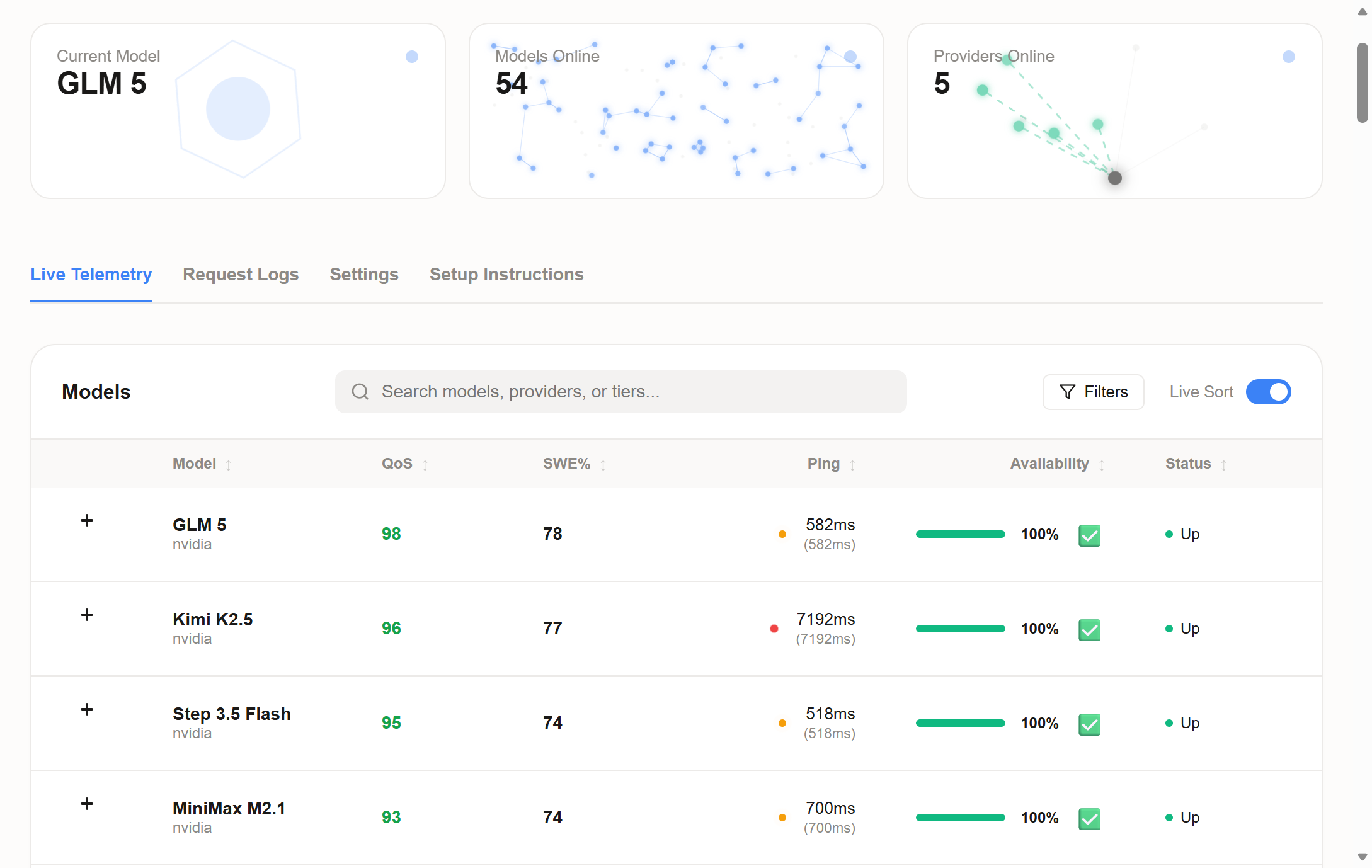Click the QoS value 96
This screenshot has height=868, width=1372.
pyautogui.click(x=391, y=629)
